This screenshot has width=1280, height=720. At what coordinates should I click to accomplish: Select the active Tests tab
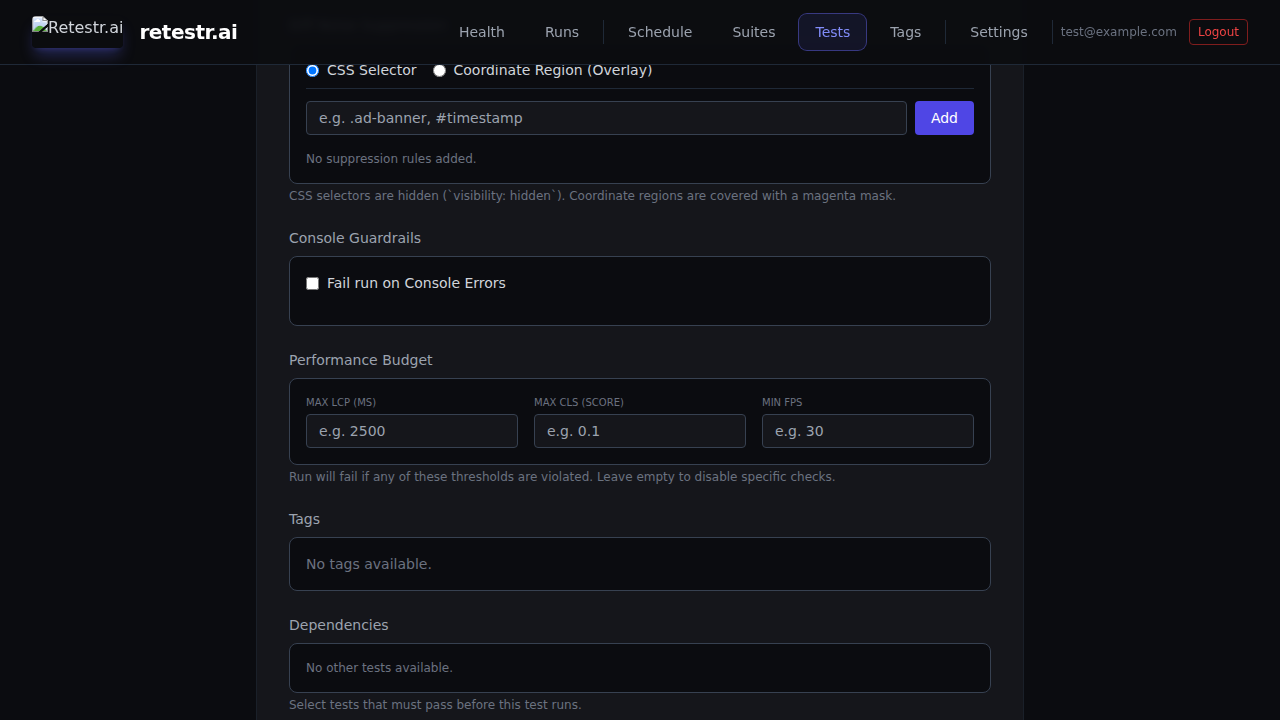(832, 32)
